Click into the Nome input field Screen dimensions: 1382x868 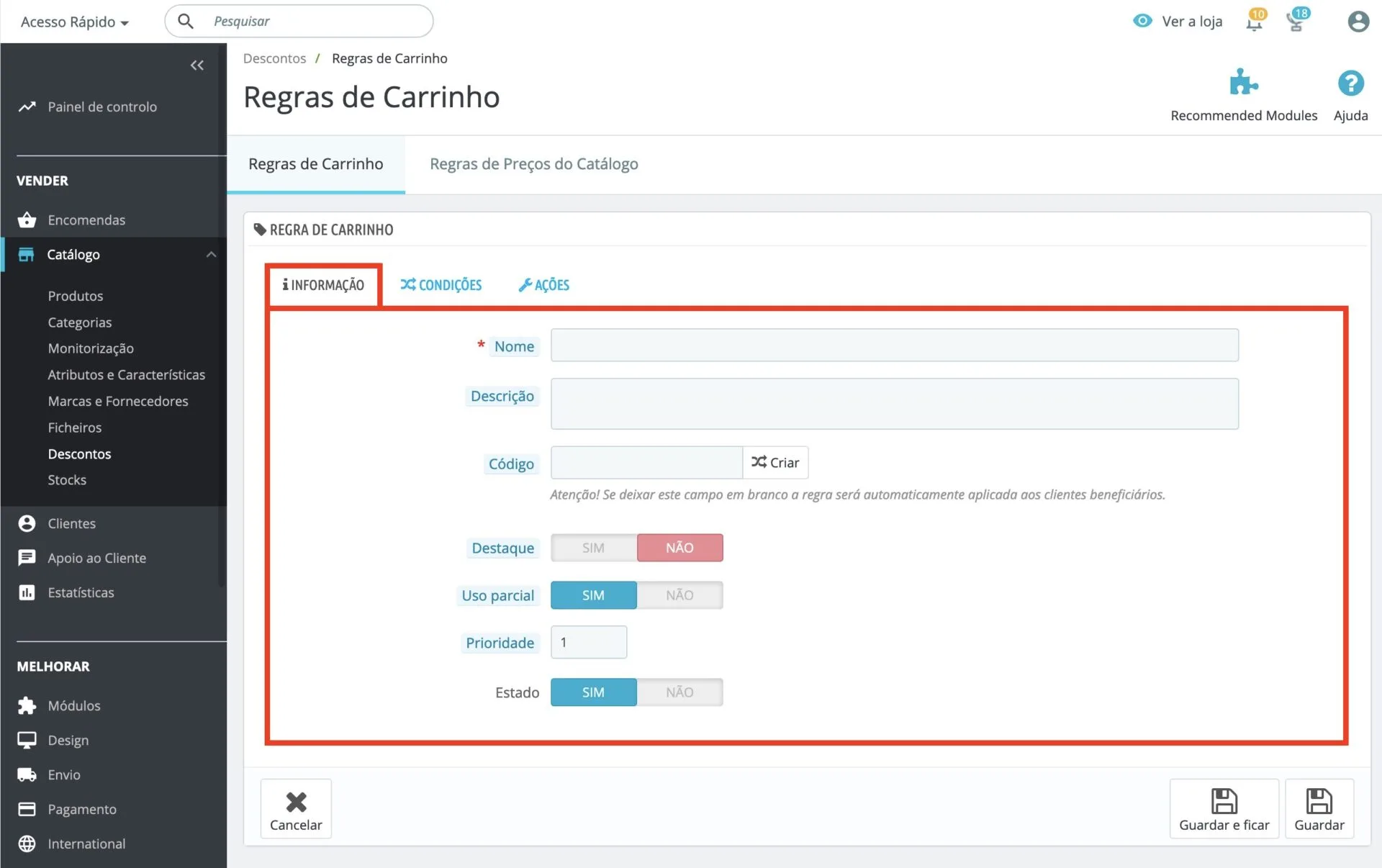894,345
